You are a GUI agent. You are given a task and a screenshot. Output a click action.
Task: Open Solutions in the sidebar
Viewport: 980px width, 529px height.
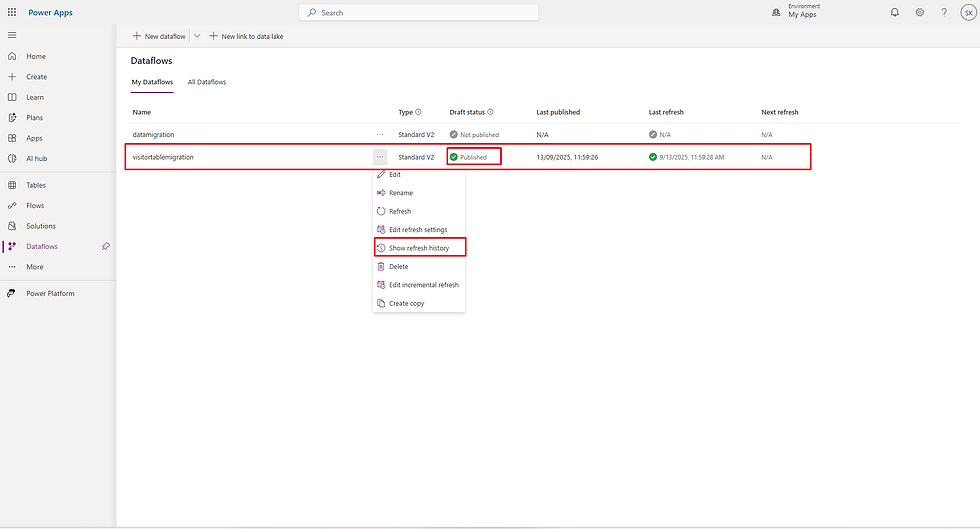click(41, 226)
